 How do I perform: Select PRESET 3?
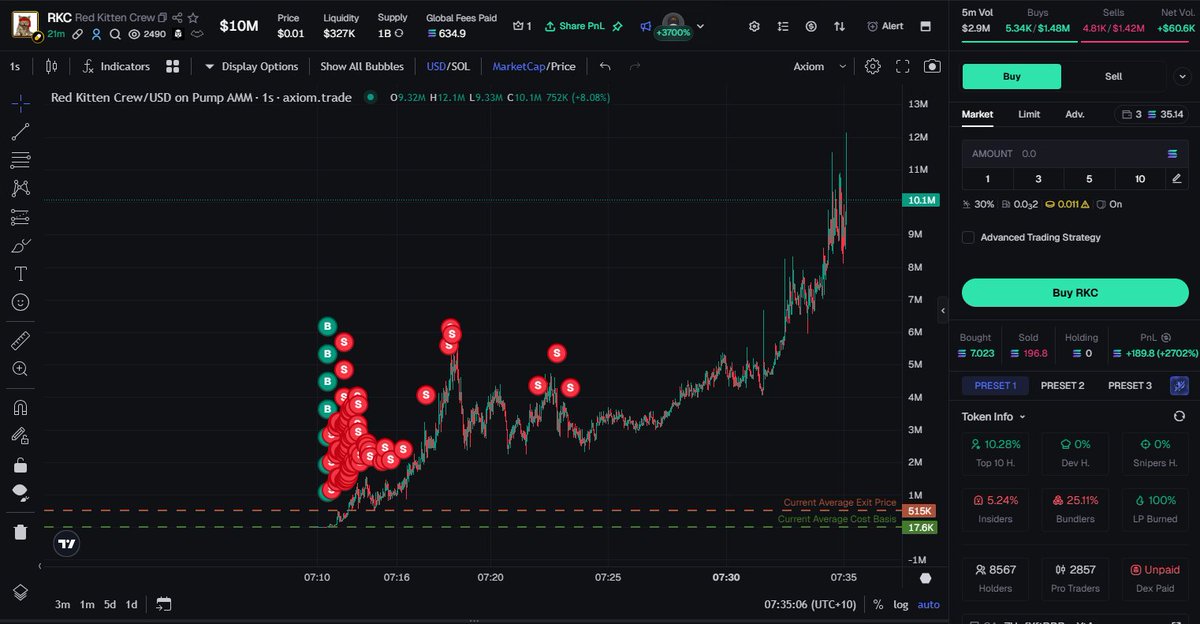[x=1129, y=385]
